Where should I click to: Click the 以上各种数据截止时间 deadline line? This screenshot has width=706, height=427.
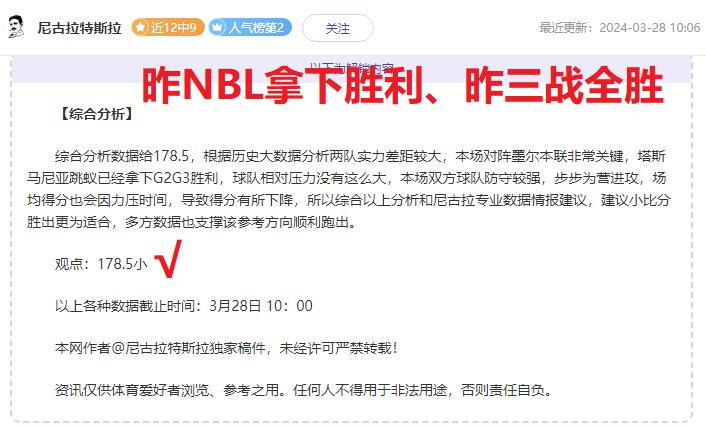184,306
